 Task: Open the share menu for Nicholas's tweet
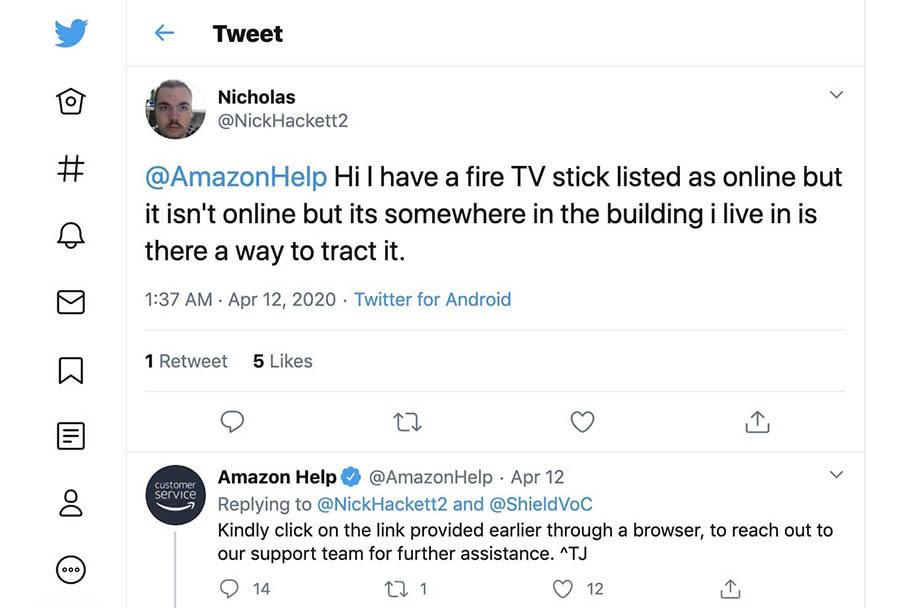757,422
